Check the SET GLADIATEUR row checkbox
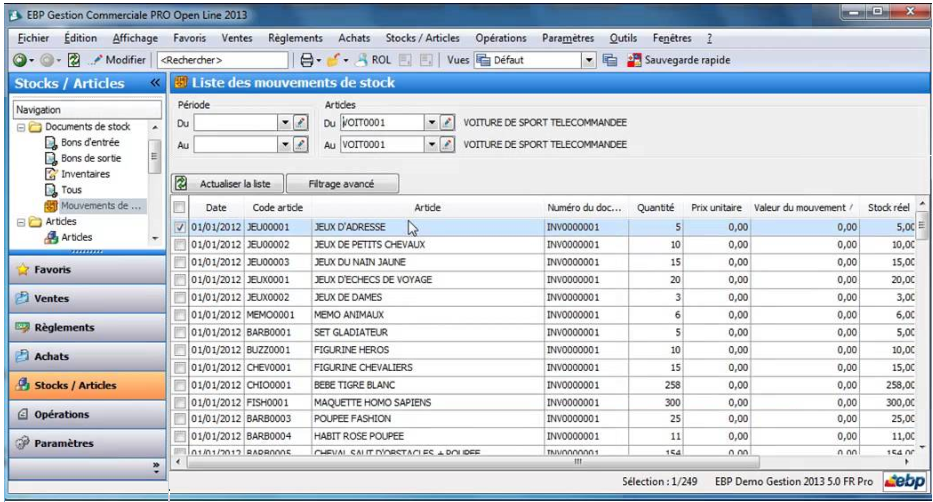This screenshot has height=502, width=933. coord(180,332)
